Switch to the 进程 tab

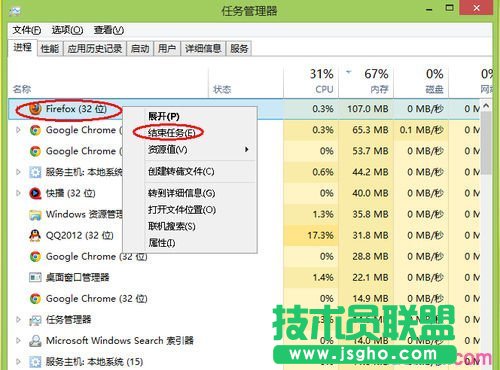(22, 48)
